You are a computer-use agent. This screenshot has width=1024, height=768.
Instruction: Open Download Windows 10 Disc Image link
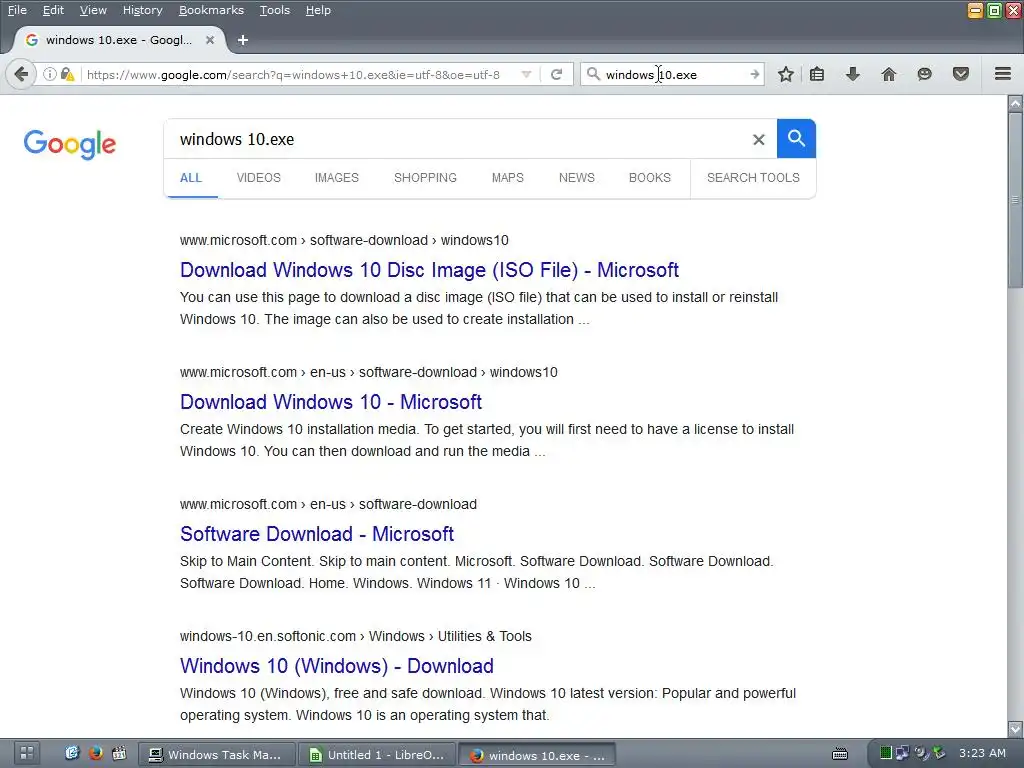tap(429, 270)
